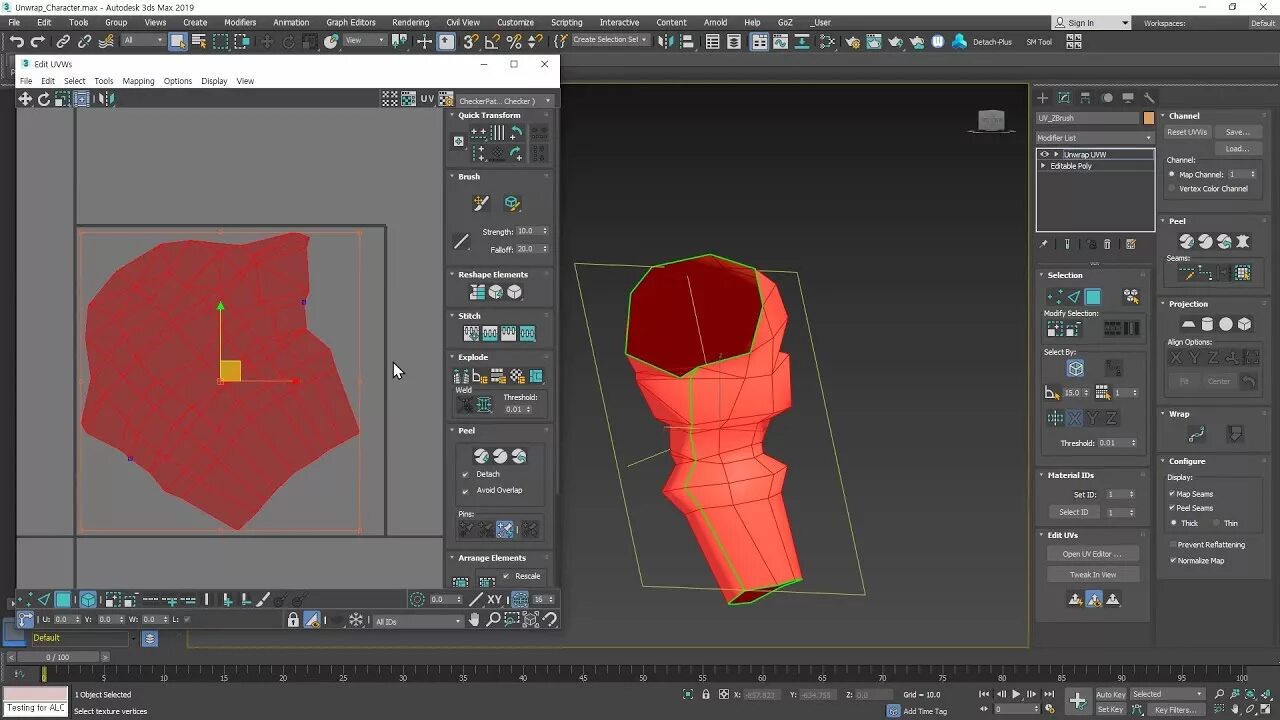Select the Polygon sub-object mode icon

tap(1093, 297)
